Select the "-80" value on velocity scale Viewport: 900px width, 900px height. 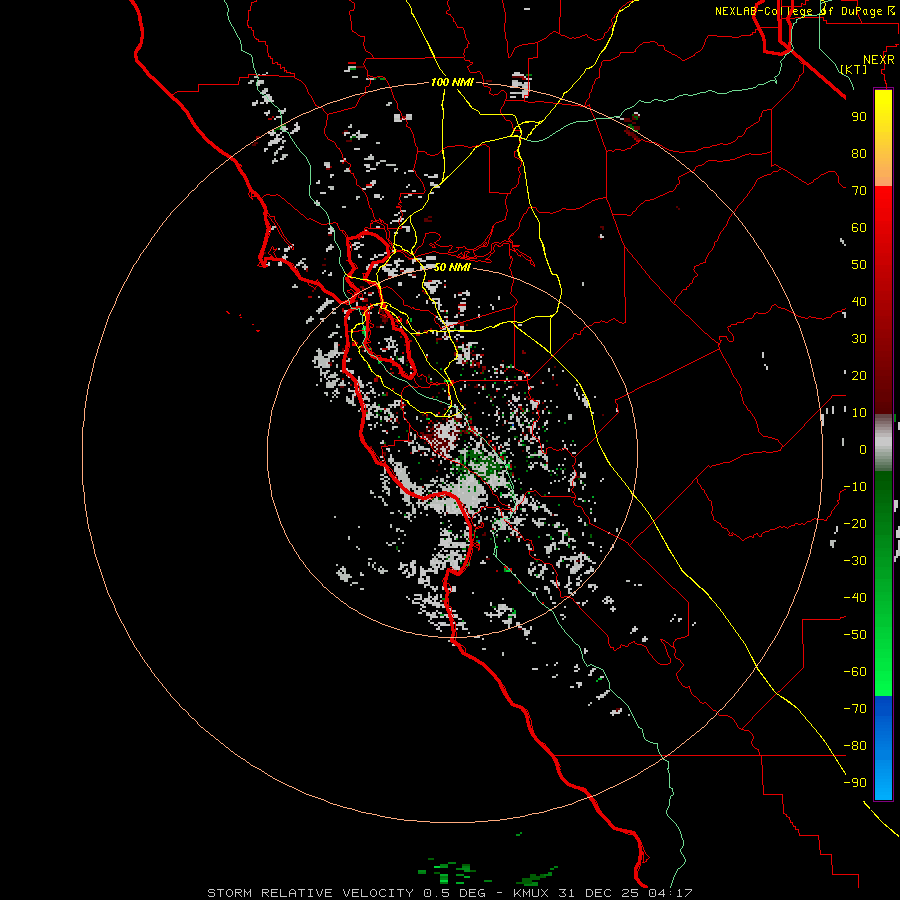855,746
